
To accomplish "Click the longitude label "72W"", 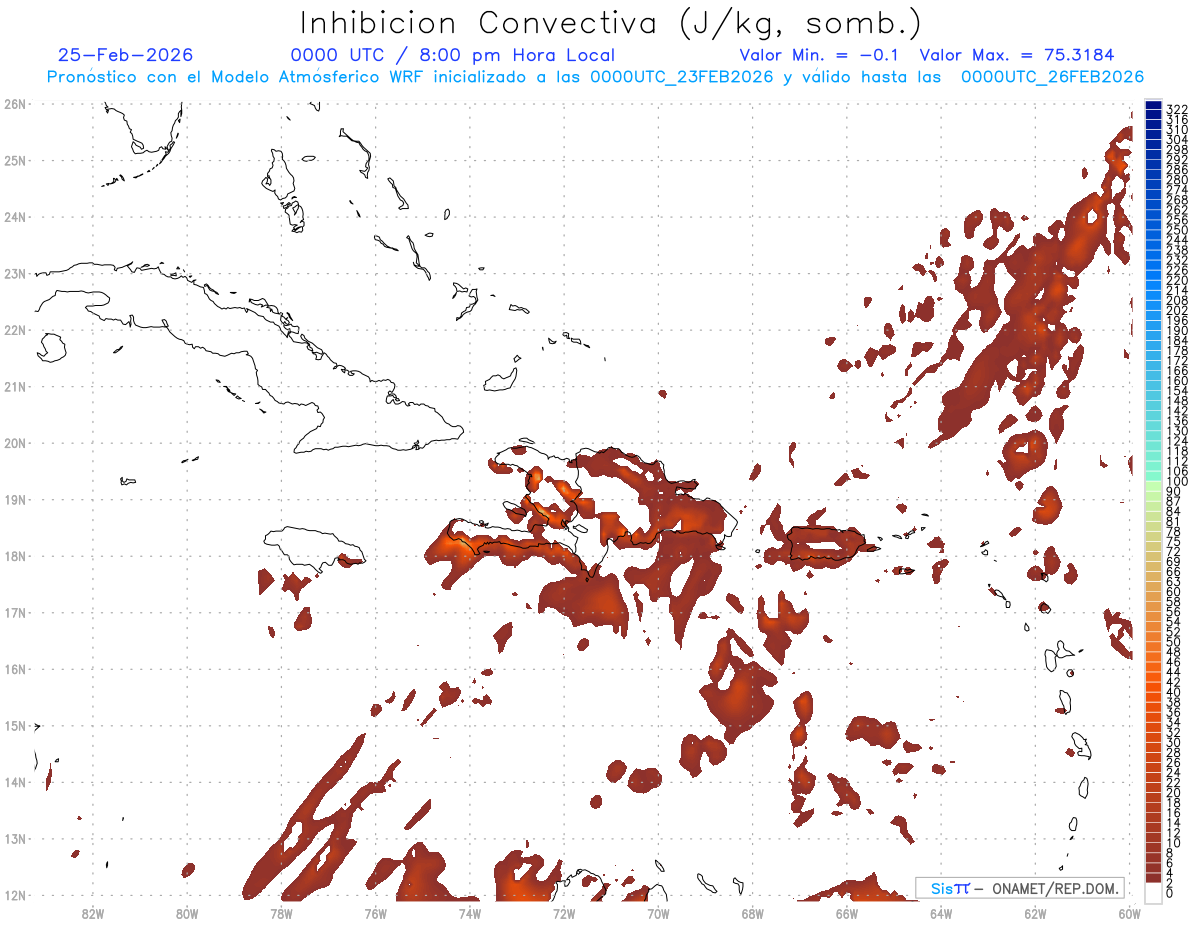I will click(x=564, y=912).
